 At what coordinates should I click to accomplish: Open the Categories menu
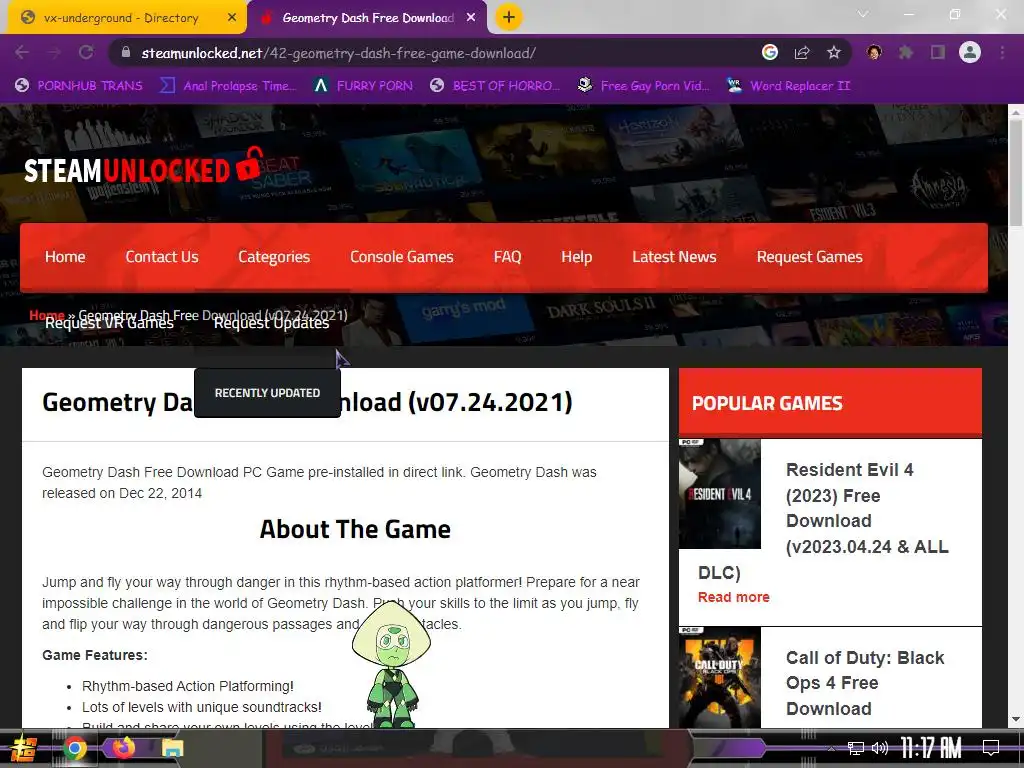[274, 257]
